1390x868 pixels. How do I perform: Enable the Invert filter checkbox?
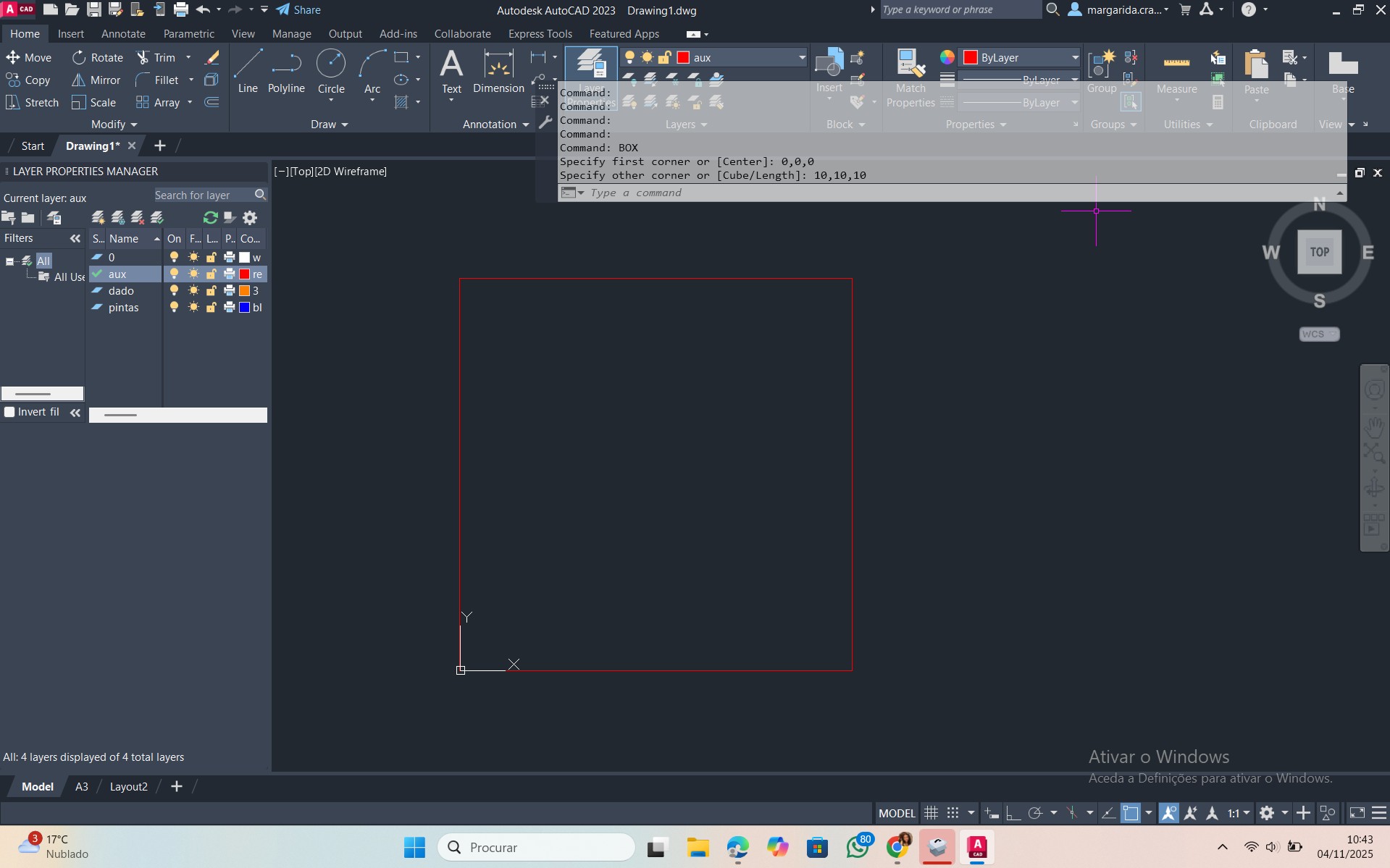(x=10, y=412)
